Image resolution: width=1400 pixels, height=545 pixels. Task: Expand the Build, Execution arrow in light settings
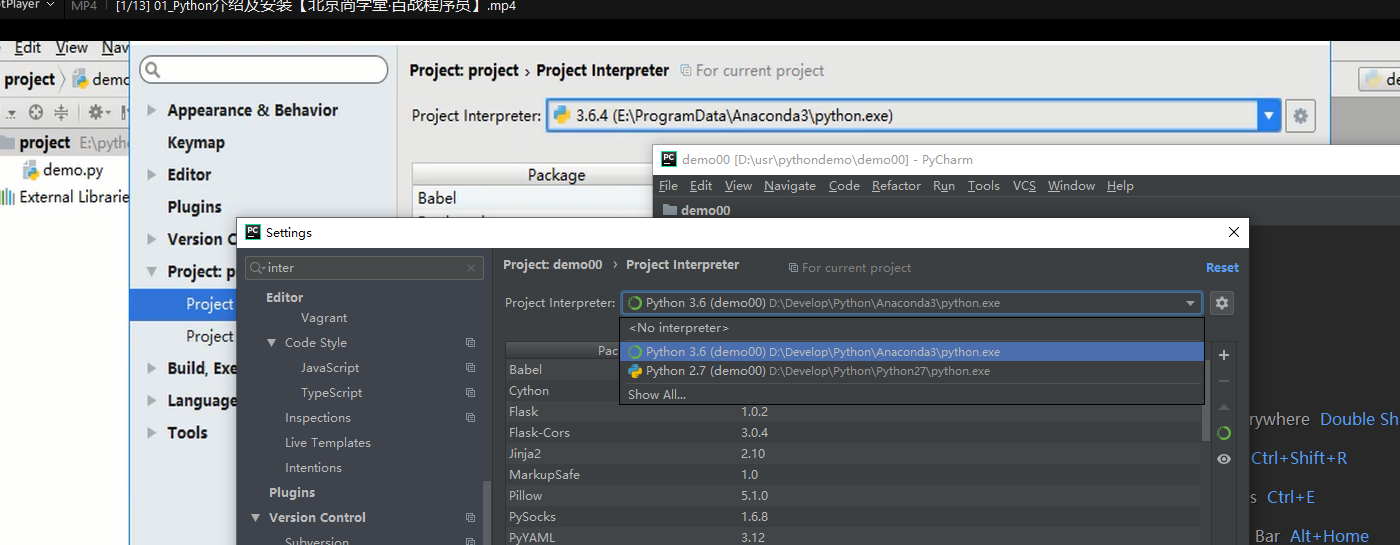[x=152, y=368]
